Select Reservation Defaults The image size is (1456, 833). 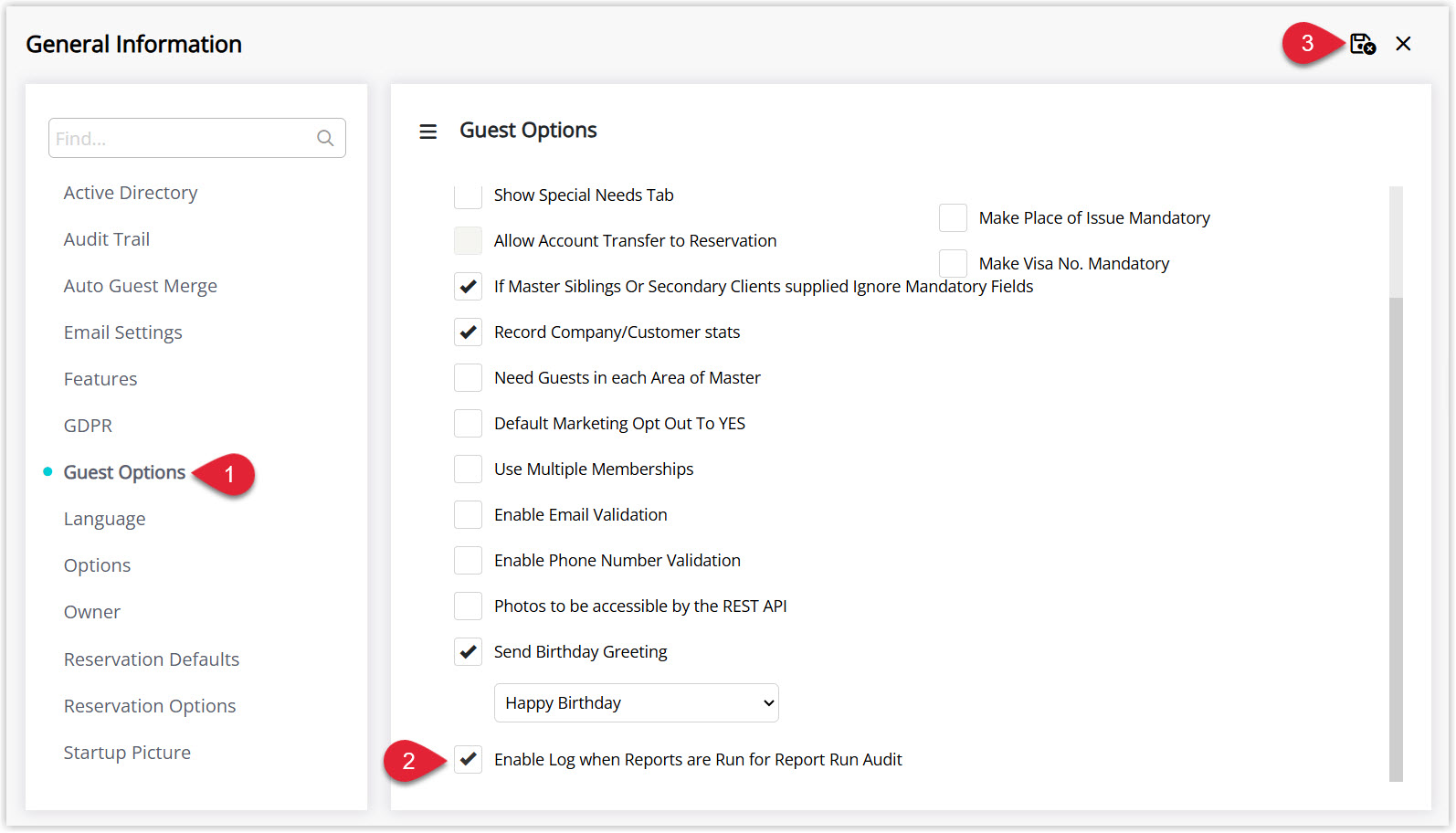[152, 659]
